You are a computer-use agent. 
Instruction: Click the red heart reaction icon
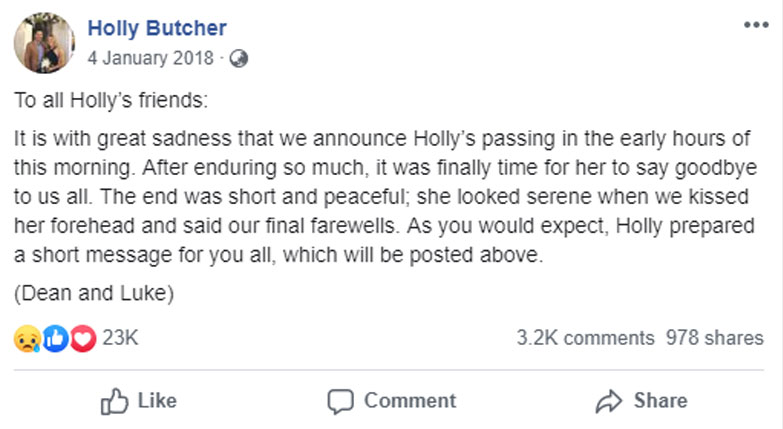[82, 339]
